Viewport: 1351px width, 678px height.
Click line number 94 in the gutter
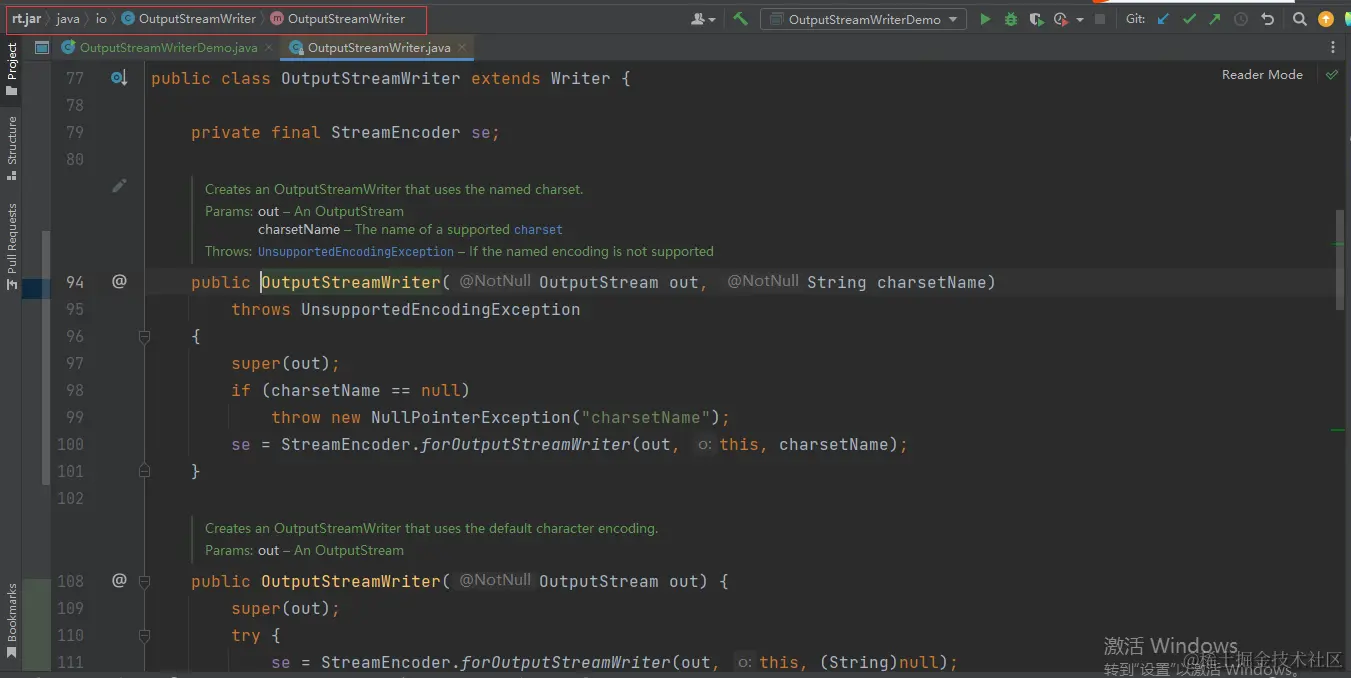pos(75,283)
